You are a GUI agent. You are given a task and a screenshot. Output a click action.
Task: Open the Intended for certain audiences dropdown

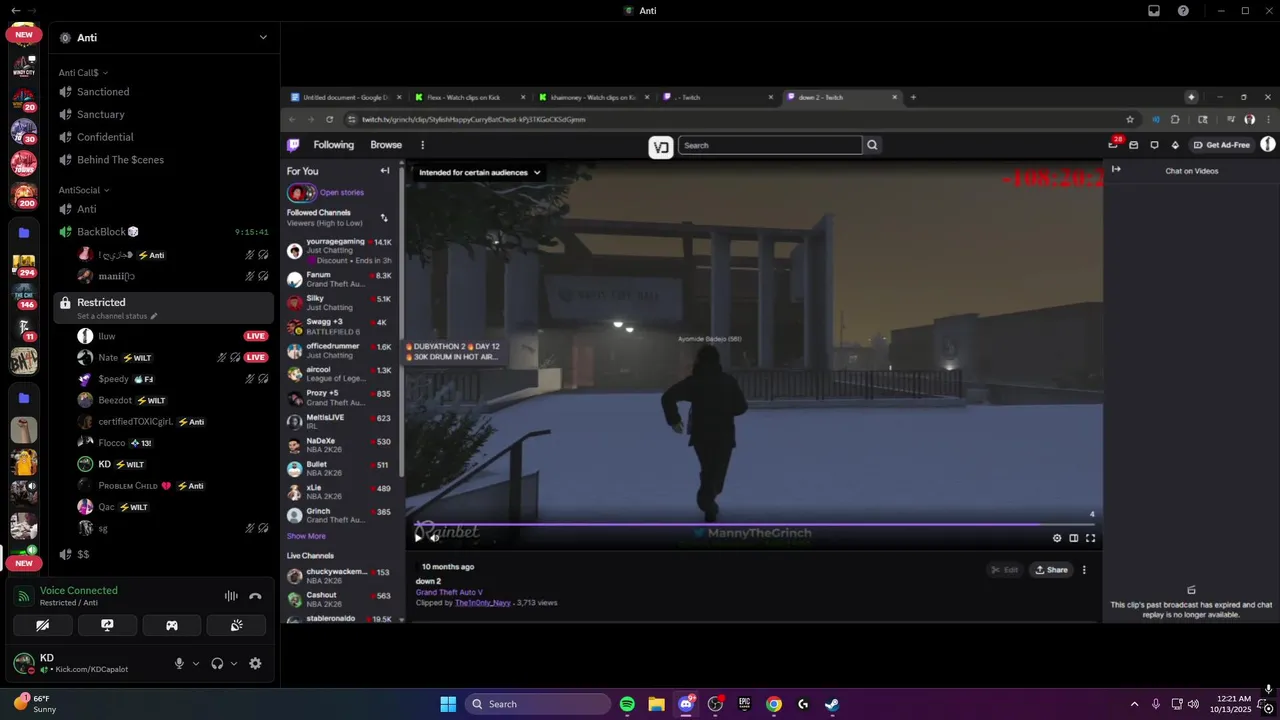click(480, 173)
